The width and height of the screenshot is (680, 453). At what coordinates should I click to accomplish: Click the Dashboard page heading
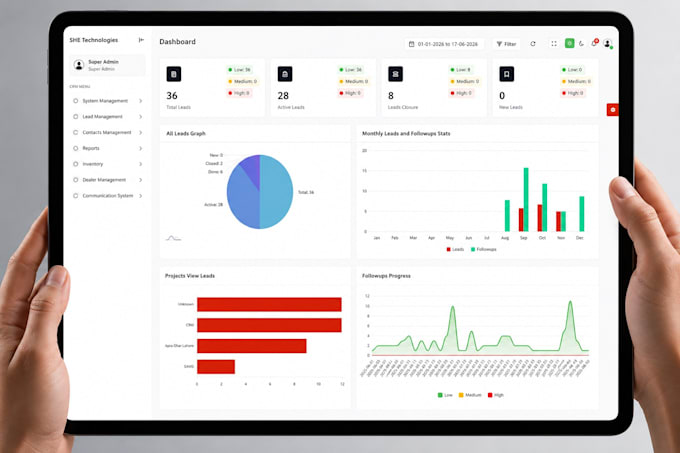[x=177, y=42]
